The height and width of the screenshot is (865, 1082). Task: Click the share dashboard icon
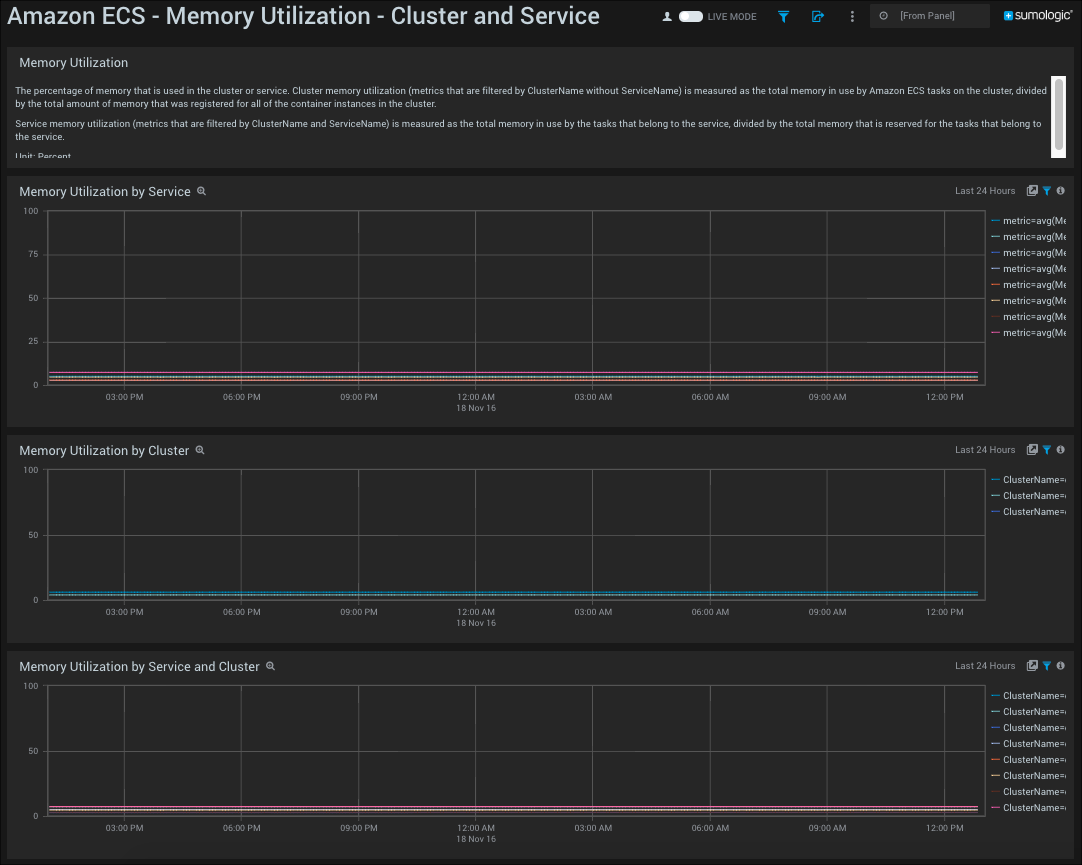click(818, 16)
